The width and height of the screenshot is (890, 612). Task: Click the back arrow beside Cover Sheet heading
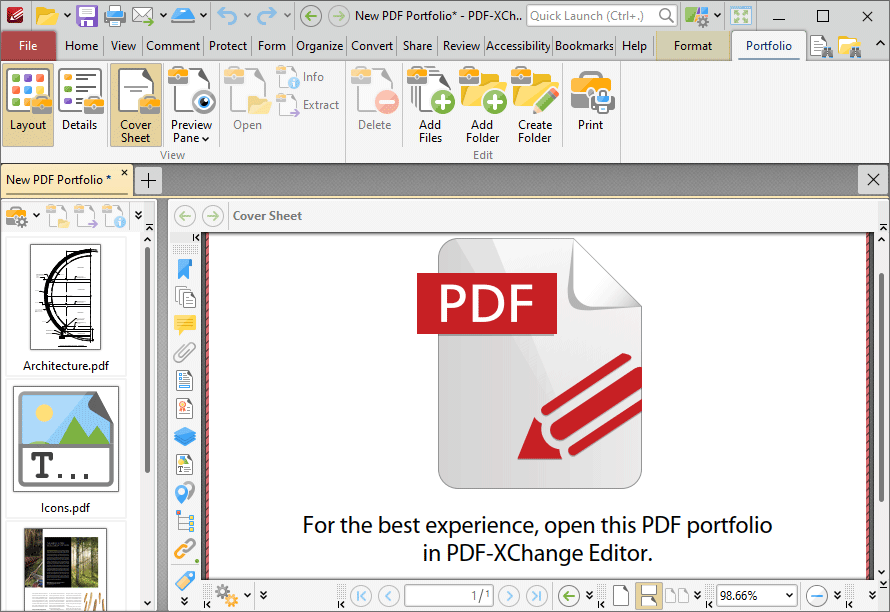pos(185,216)
